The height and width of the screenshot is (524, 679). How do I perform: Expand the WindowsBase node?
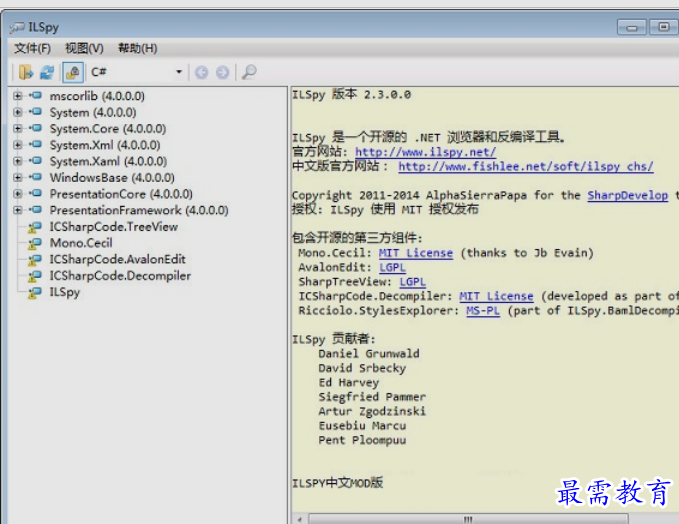click(x=17, y=178)
